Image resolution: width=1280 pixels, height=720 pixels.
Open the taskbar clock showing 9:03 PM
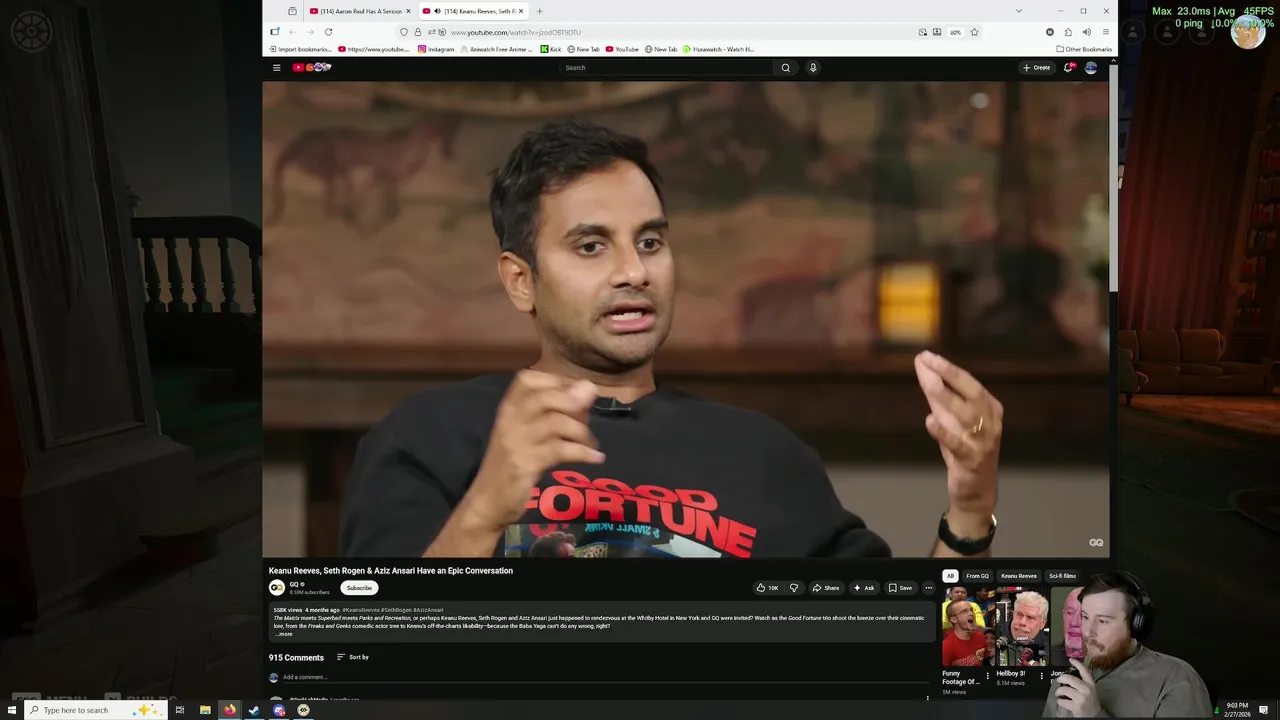pyautogui.click(x=1239, y=710)
